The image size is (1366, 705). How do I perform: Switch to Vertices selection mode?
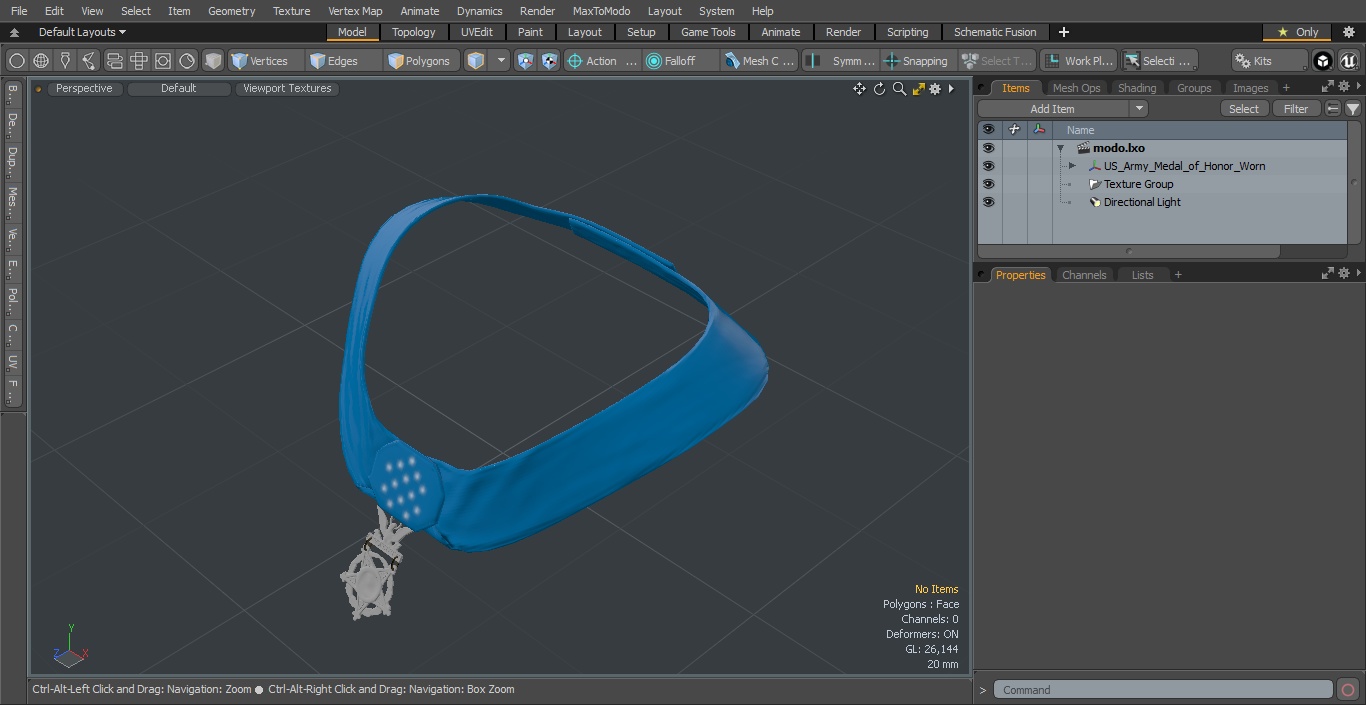[266, 61]
